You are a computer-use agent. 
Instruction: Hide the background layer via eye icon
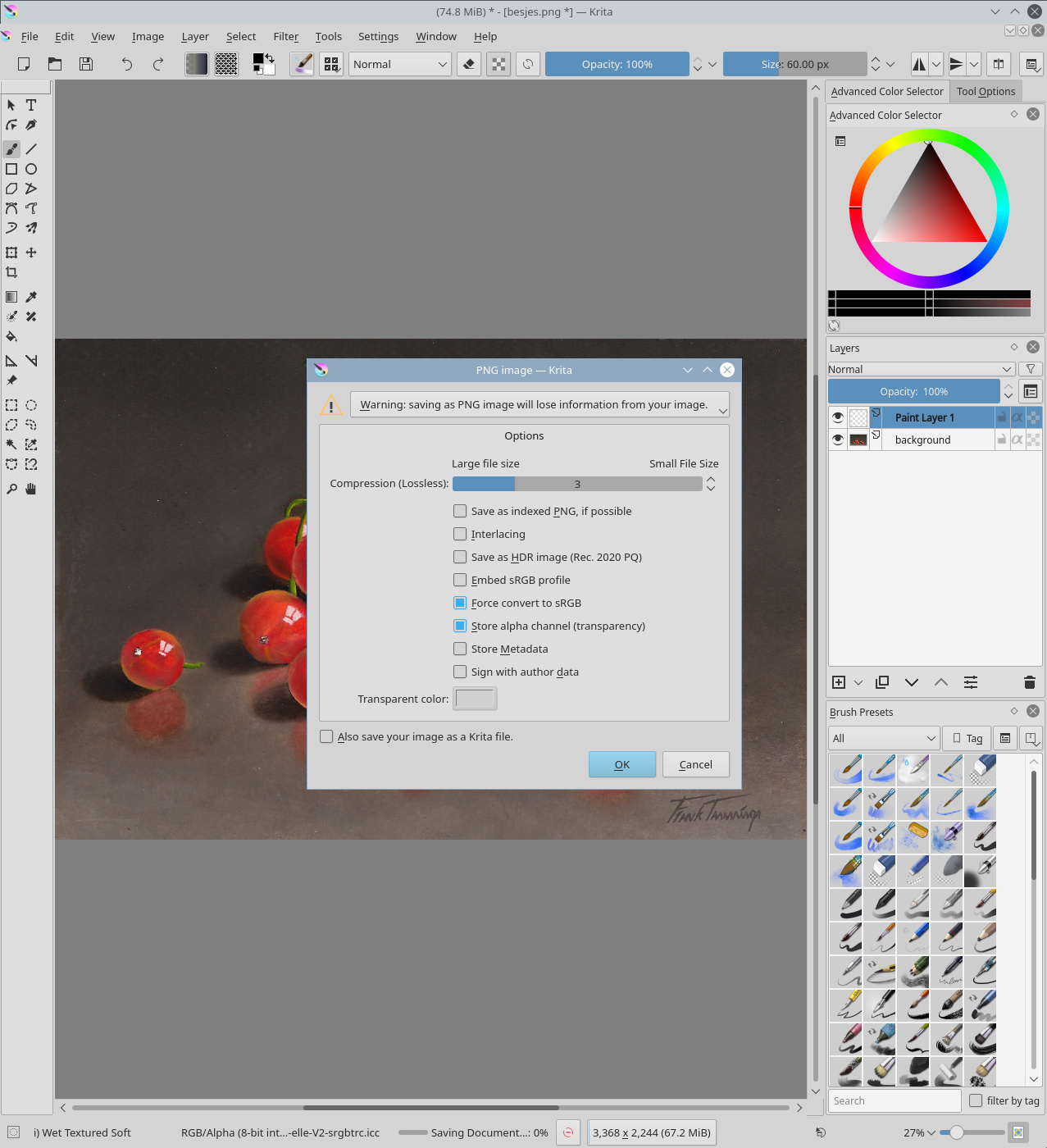click(x=837, y=440)
